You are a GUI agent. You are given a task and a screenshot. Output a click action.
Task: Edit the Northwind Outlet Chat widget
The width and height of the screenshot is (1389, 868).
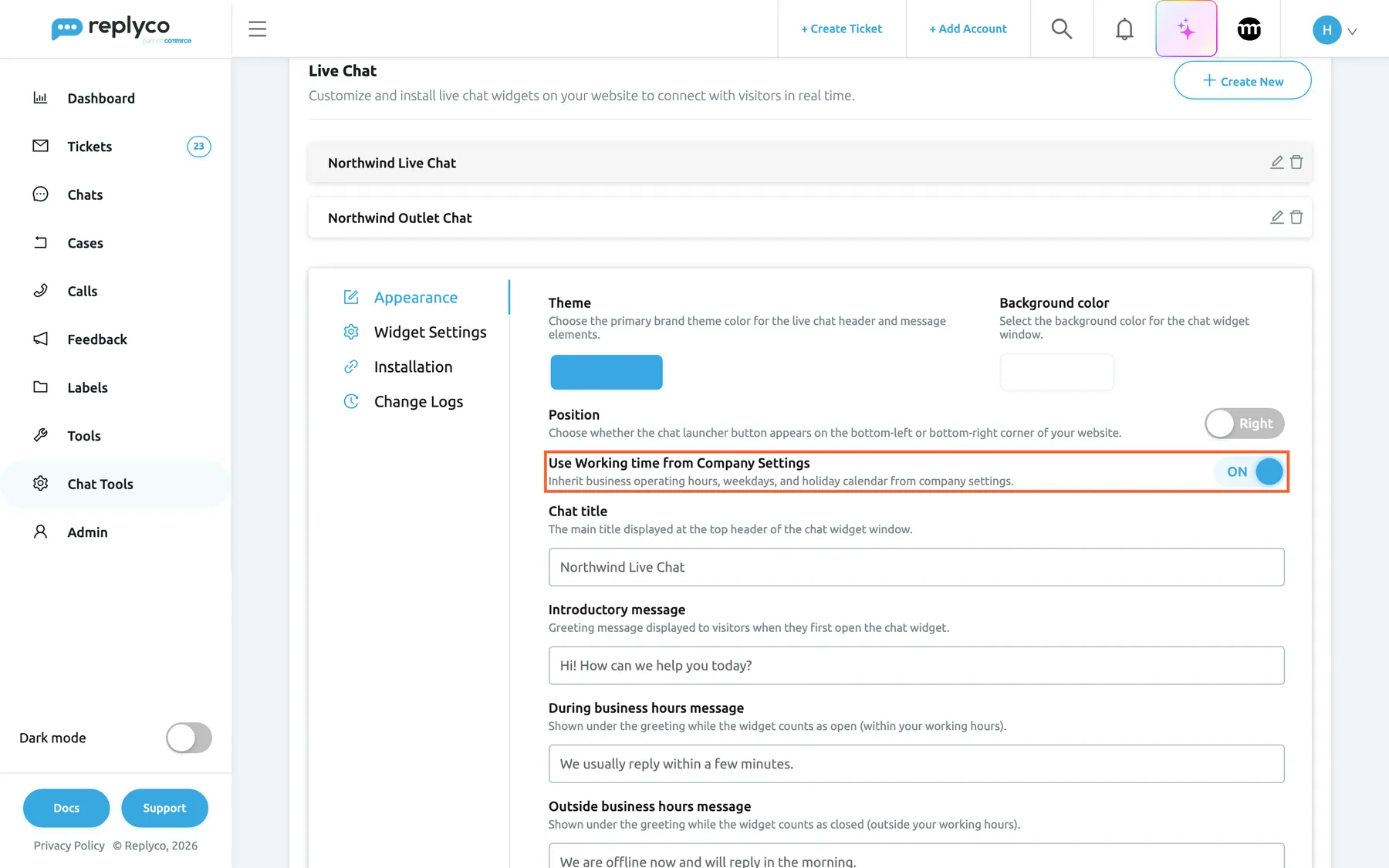tap(1277, 217)
